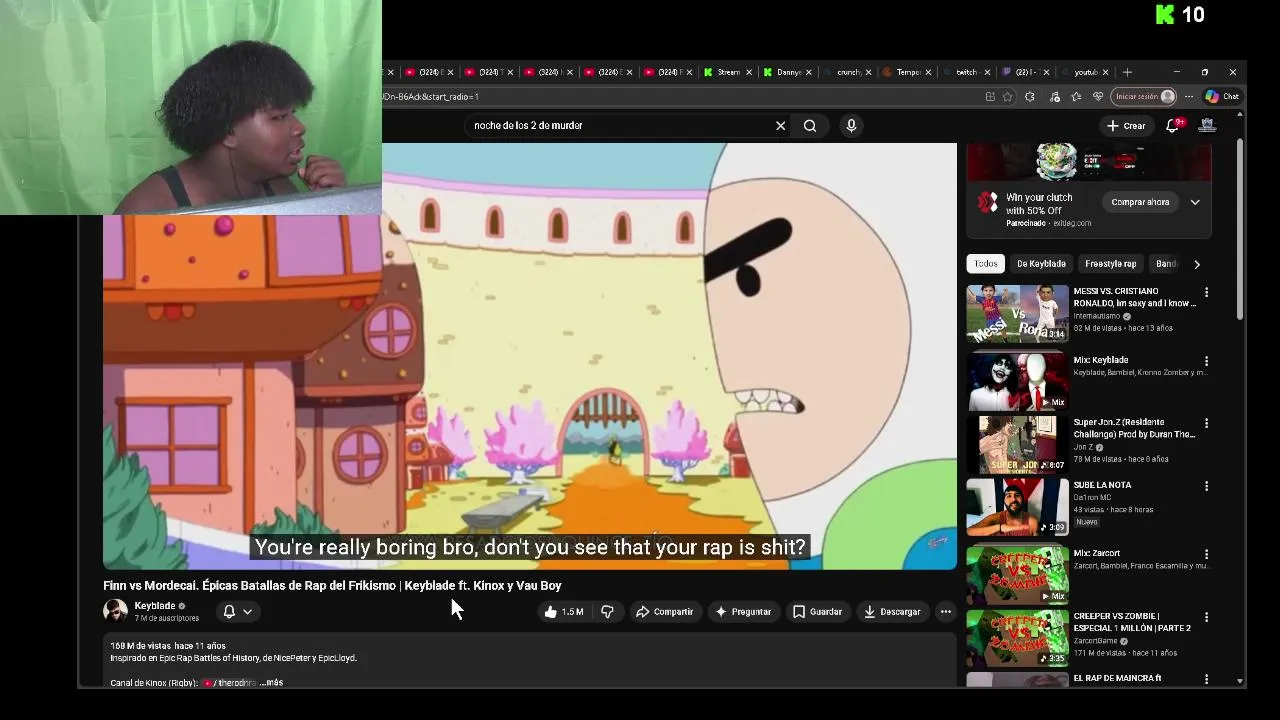Open more actions menu beside Descargar
Screen dimensions: 1280x720
pyautogui.click(x=945, y=612)
